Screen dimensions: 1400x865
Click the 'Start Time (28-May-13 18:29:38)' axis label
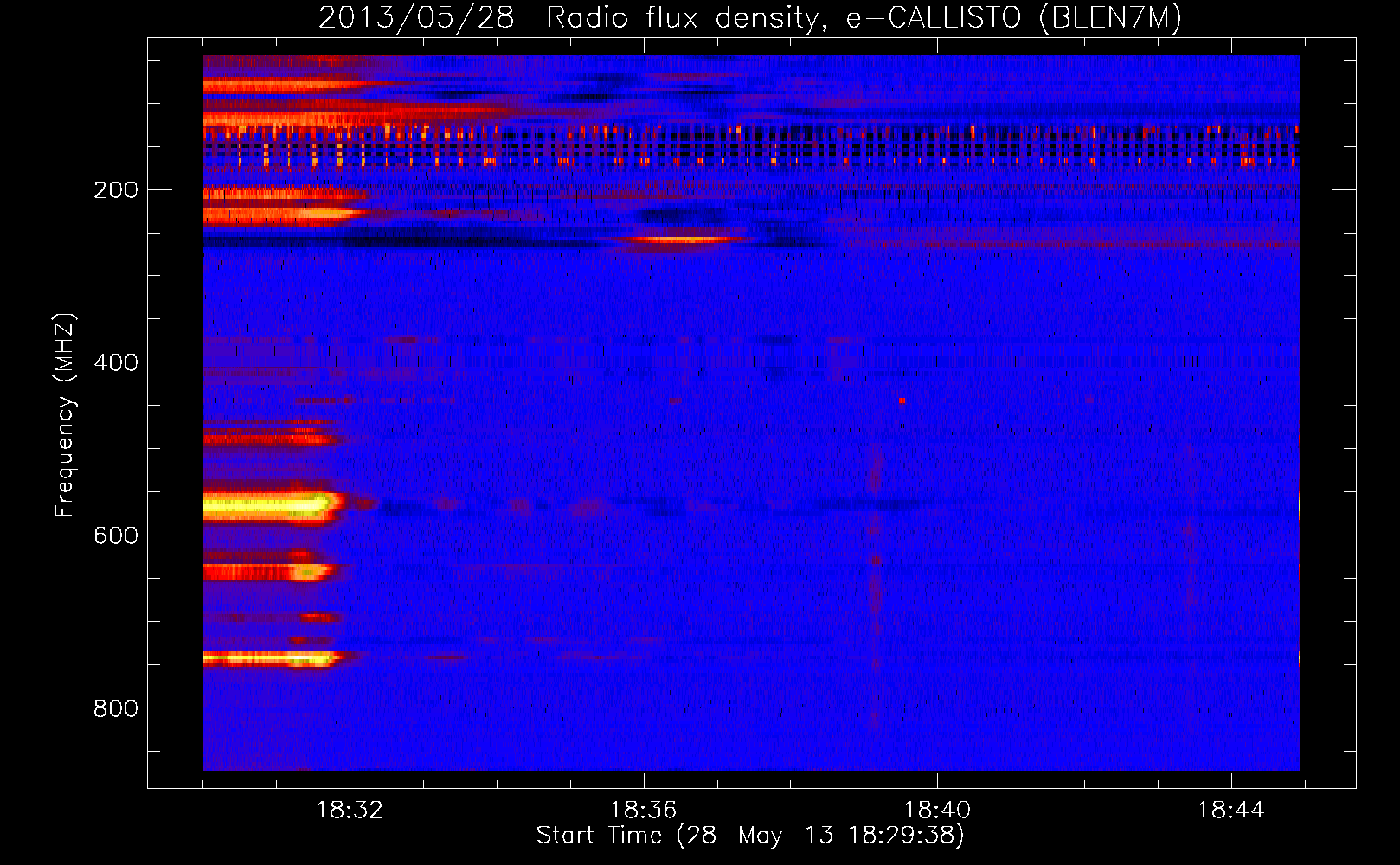750,836
